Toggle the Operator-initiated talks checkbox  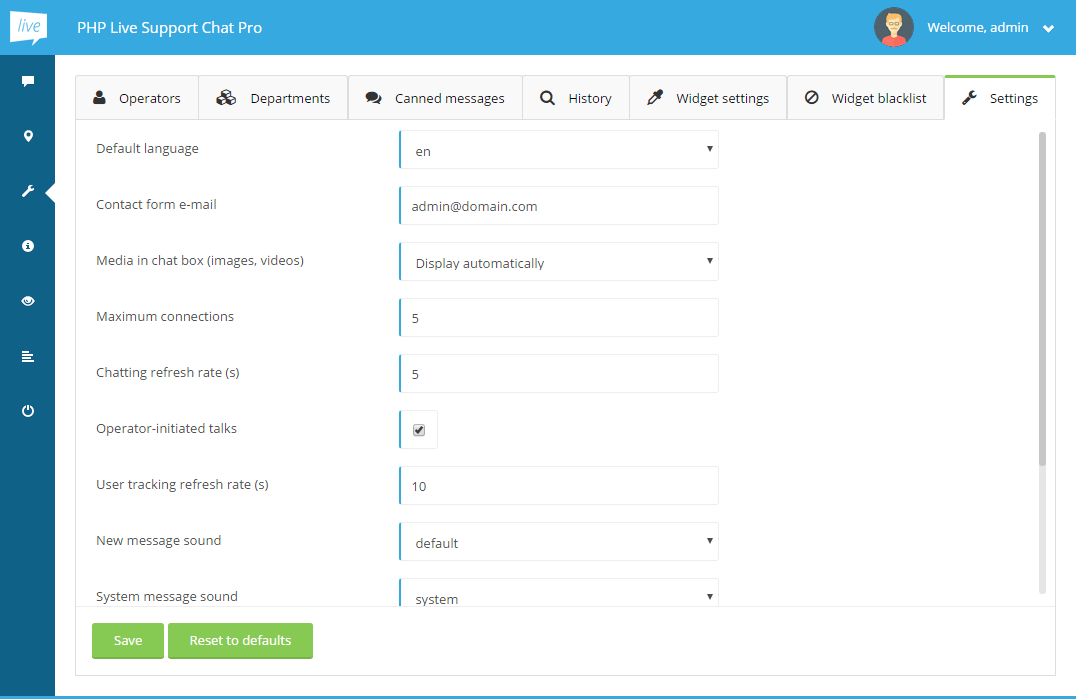pos(419,430)
